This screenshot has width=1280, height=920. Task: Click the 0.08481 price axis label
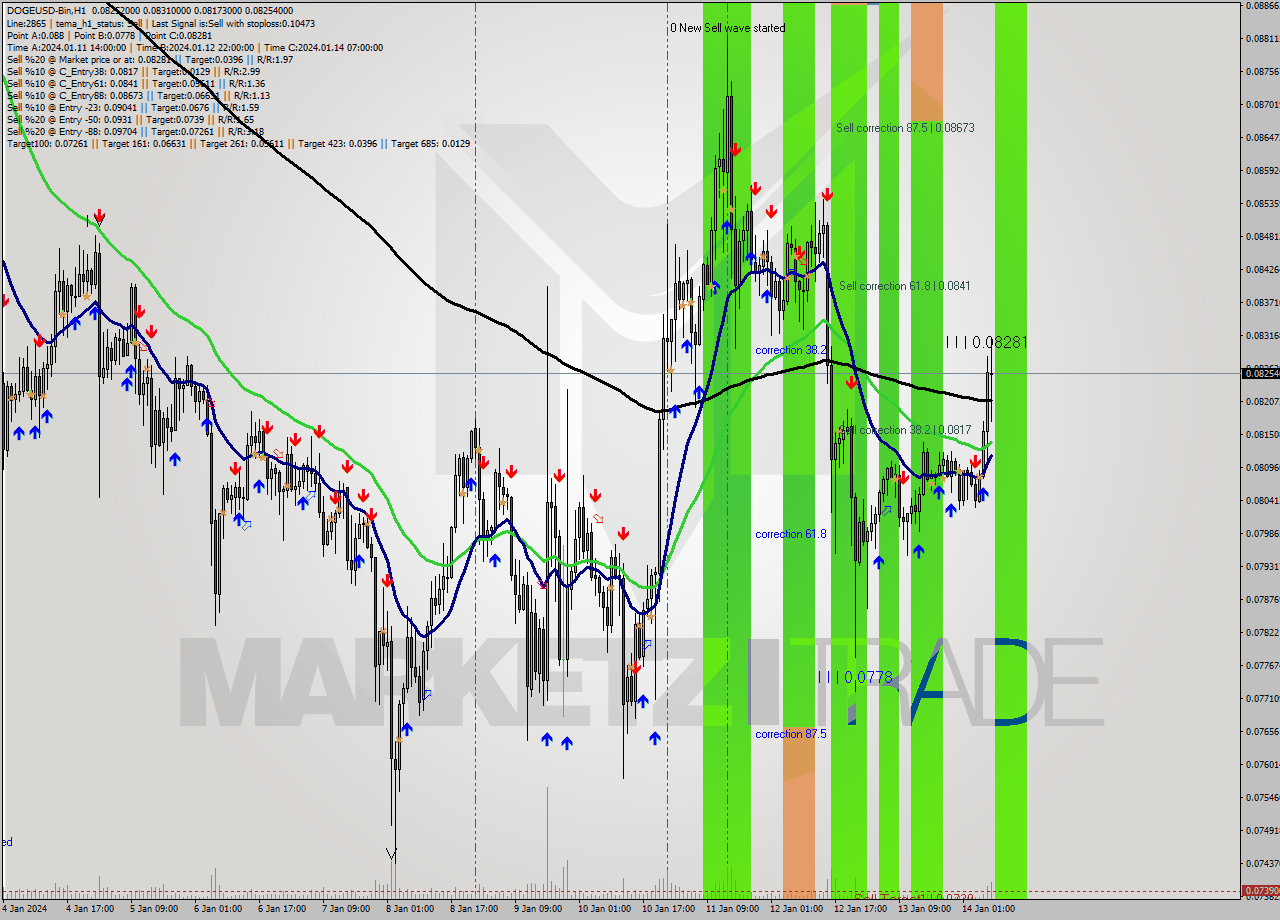coord(1262,237)
